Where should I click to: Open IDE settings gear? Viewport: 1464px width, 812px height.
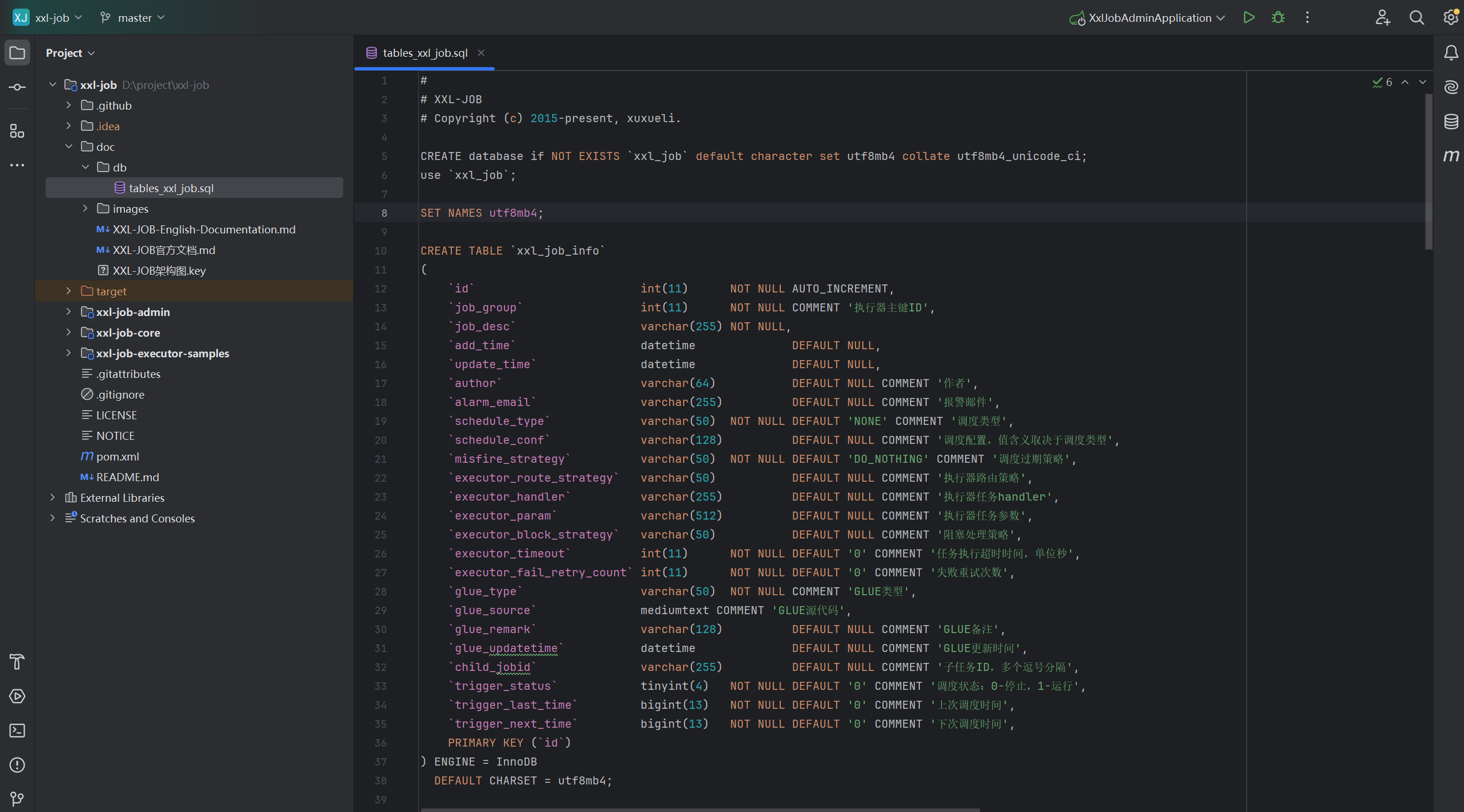click(x=1450, y=17)
